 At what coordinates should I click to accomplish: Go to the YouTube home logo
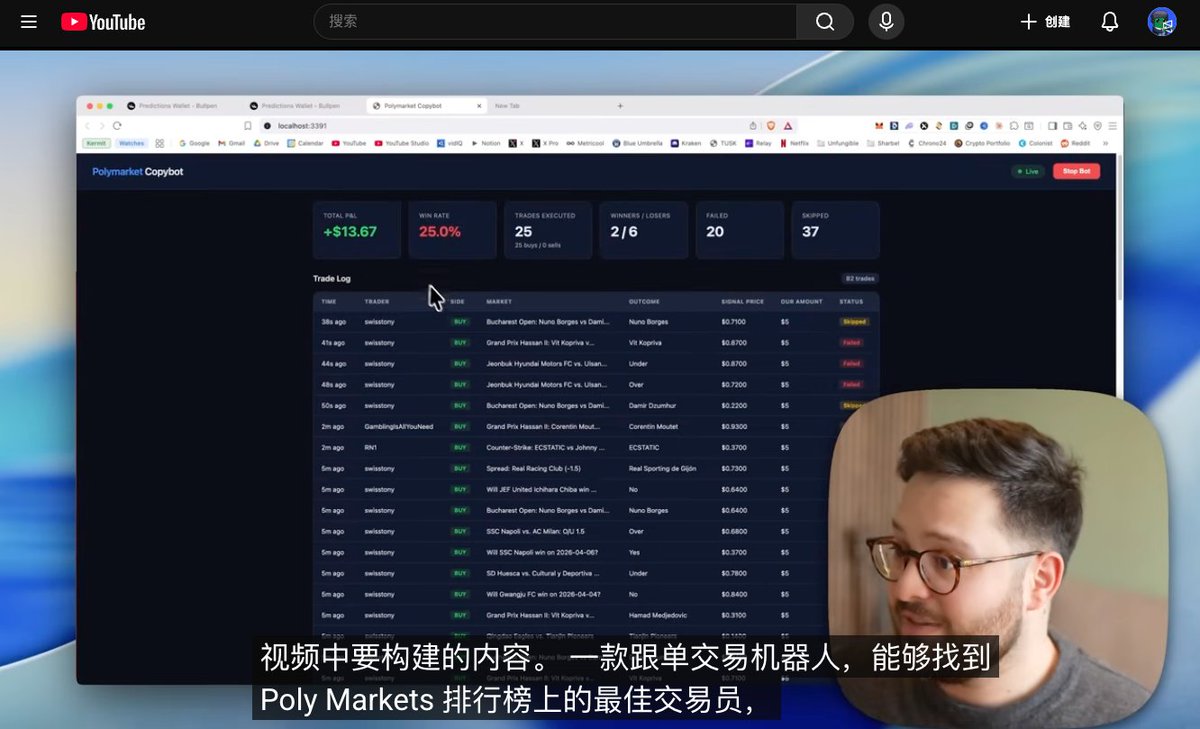(x=103, y=22)
